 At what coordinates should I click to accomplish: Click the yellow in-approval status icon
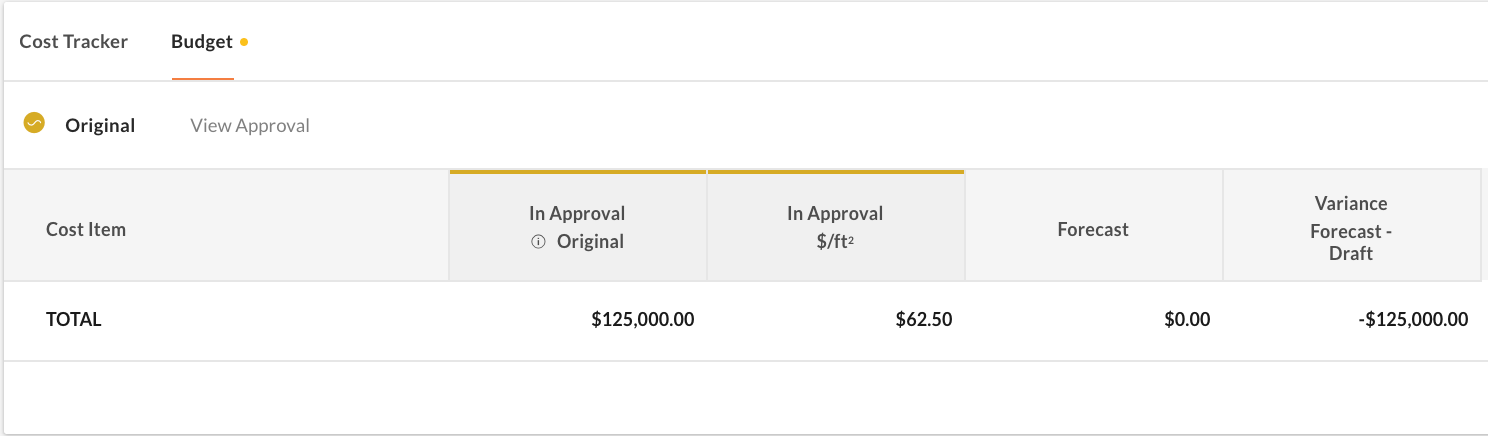pos(34,124)
